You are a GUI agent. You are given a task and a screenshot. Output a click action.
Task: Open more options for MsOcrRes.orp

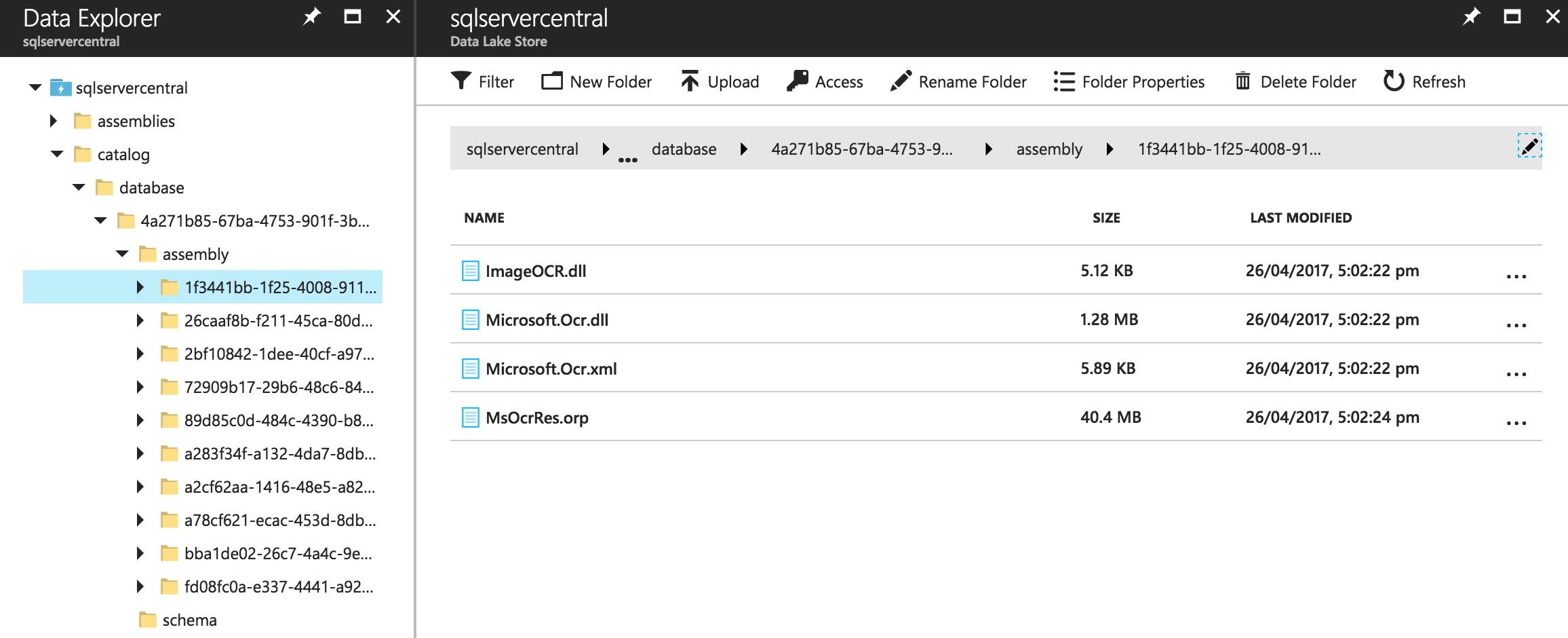tap(1516, 423)
